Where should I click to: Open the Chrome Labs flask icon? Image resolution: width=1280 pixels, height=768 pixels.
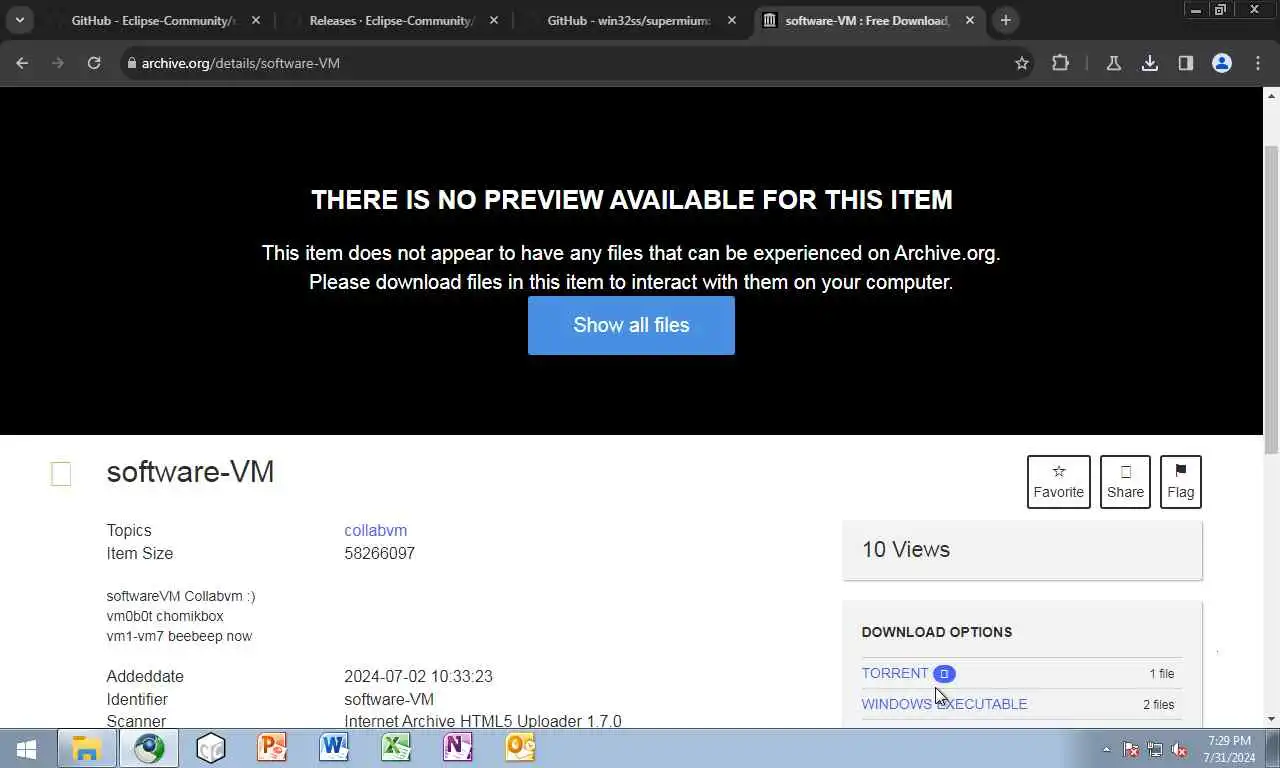click(1113, 63)
